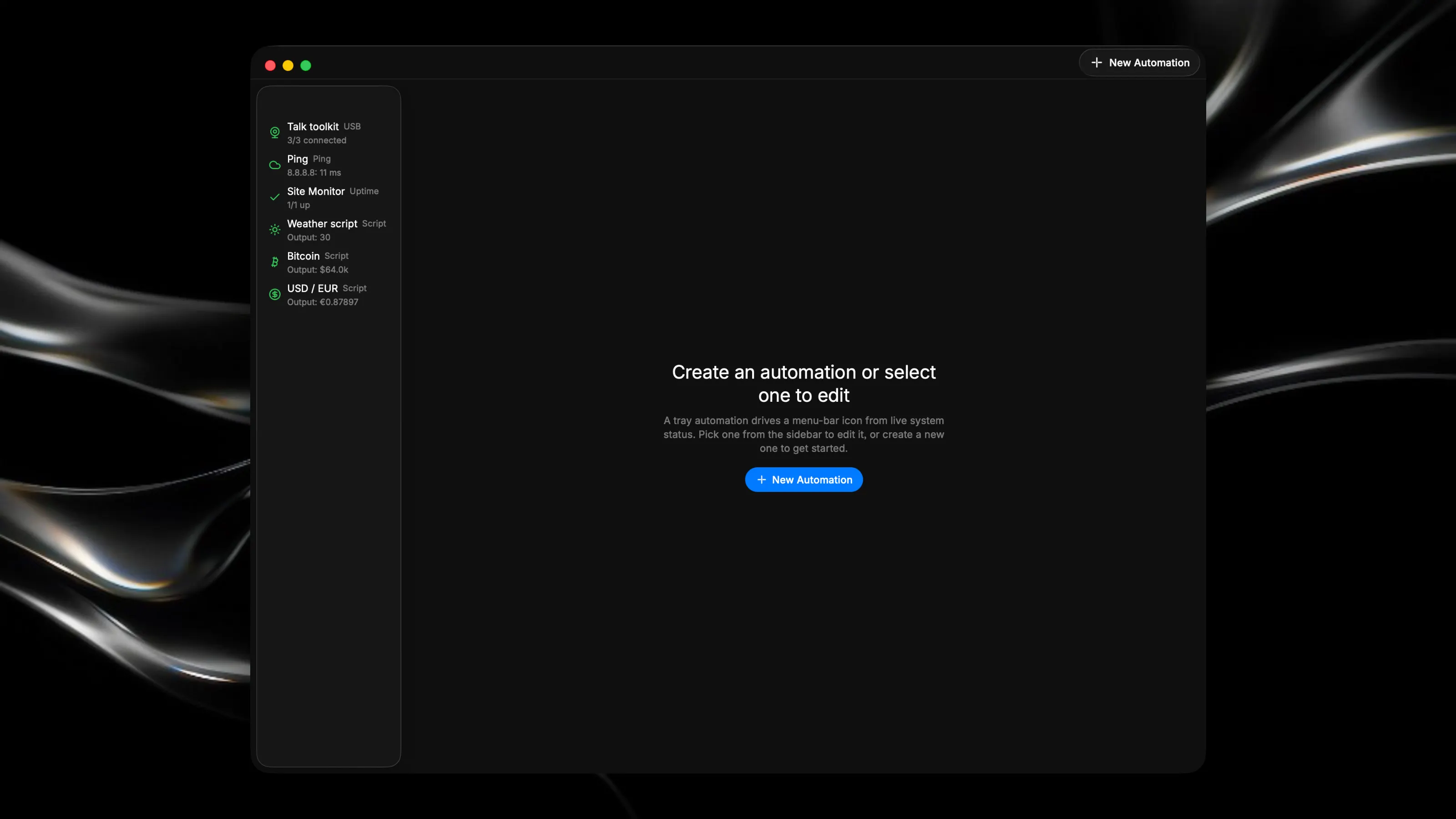Click the Script label beside USD / EUR
Viewport: 1456px width, 819px height.
click(x=354, y=288)
